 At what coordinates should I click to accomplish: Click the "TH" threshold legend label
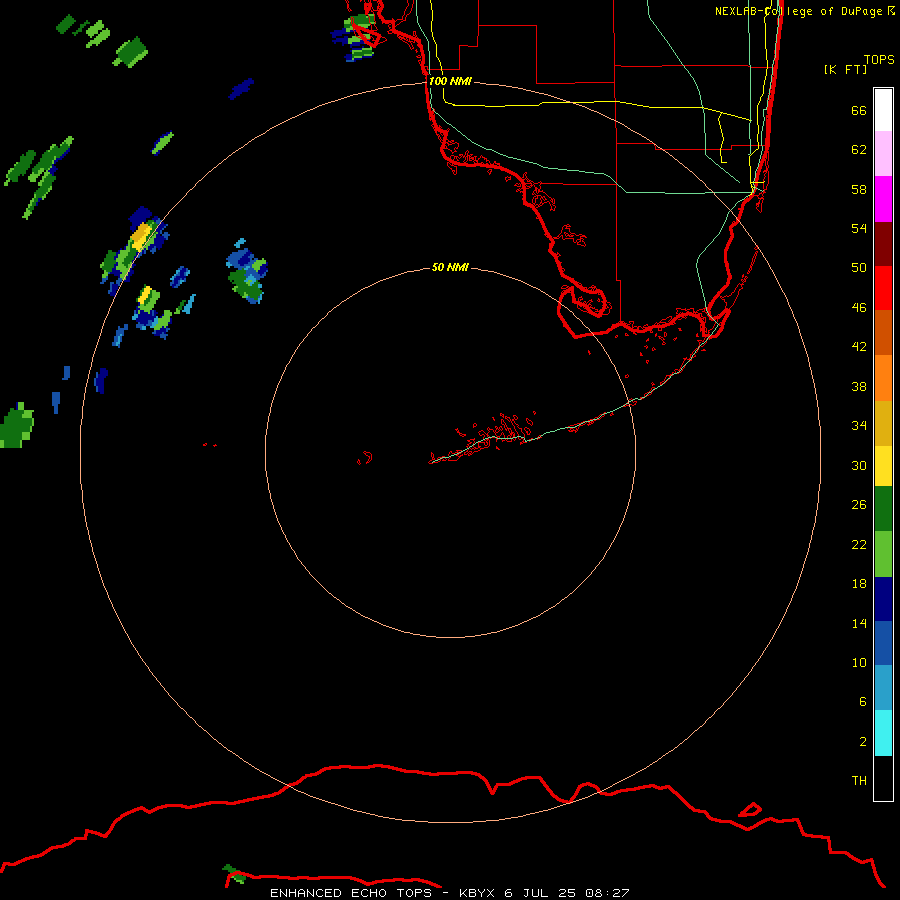click(x=859, y=781)
